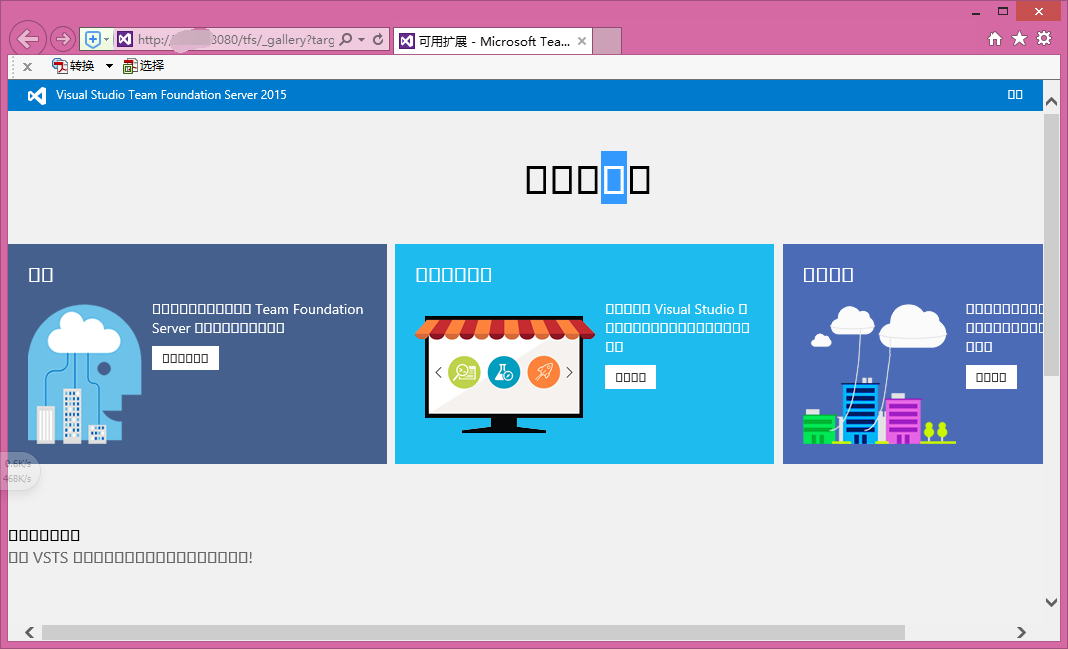Click the green build icon on the monitor
The width and height of the screenshot is (1068, 649).
(465, 373)
